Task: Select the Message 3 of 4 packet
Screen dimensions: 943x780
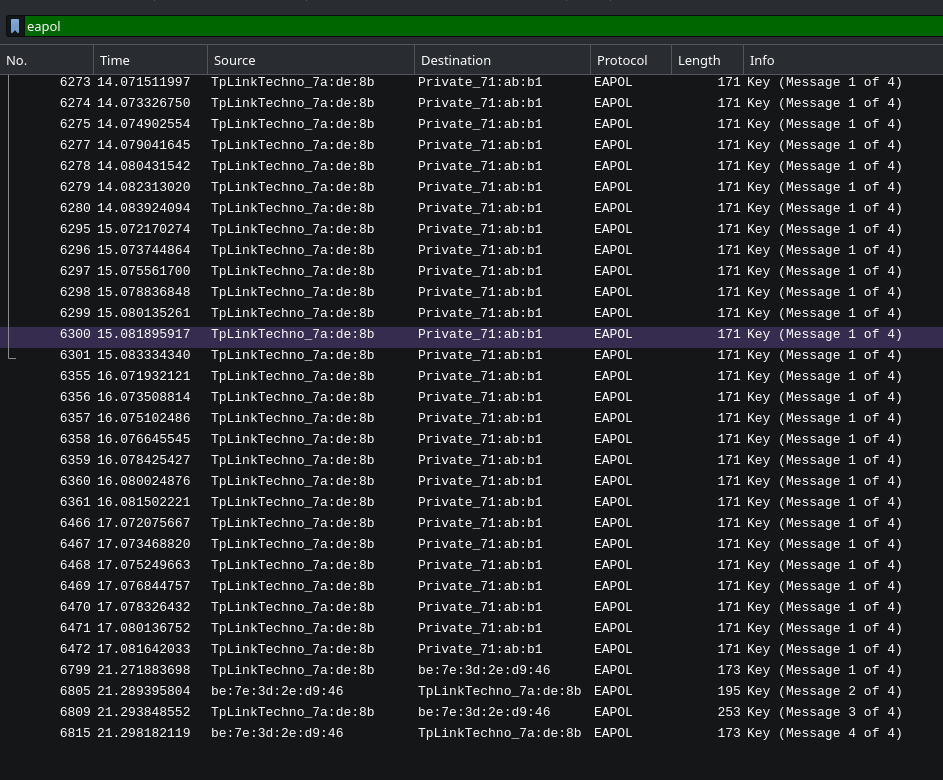Action: coord(400,712)
